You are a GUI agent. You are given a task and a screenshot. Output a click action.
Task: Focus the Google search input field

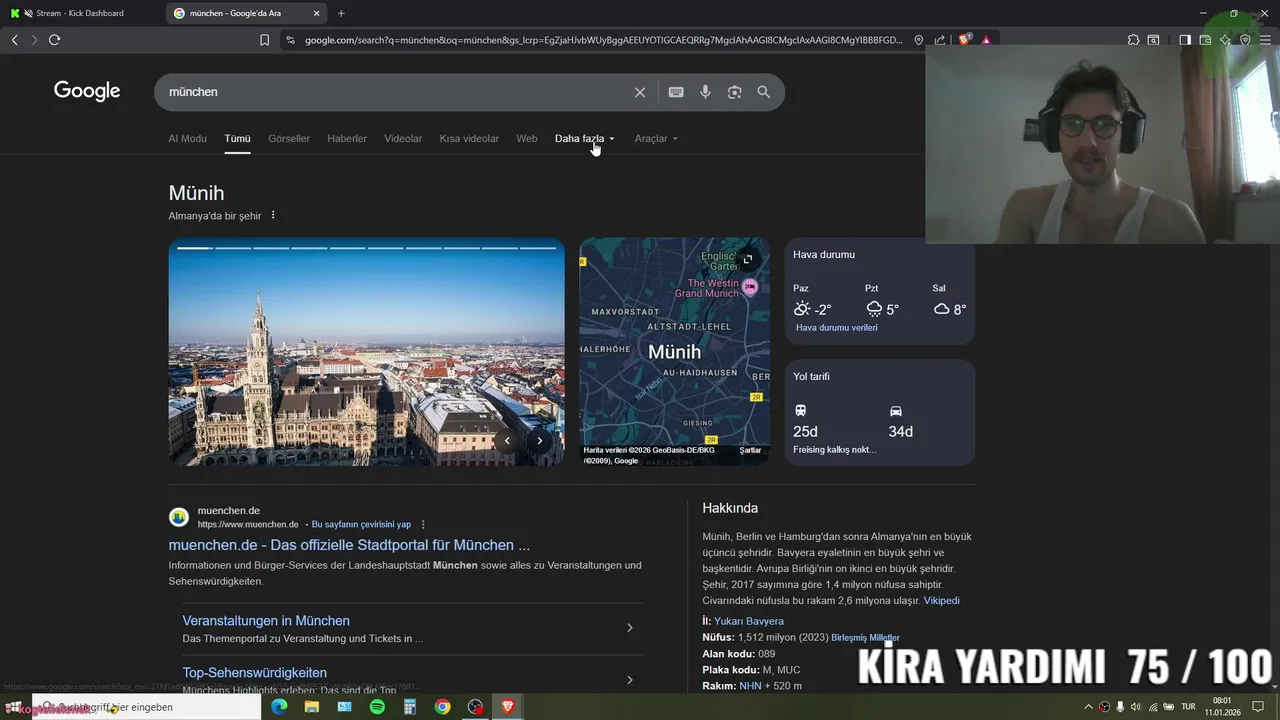click(x=395, y=92)
